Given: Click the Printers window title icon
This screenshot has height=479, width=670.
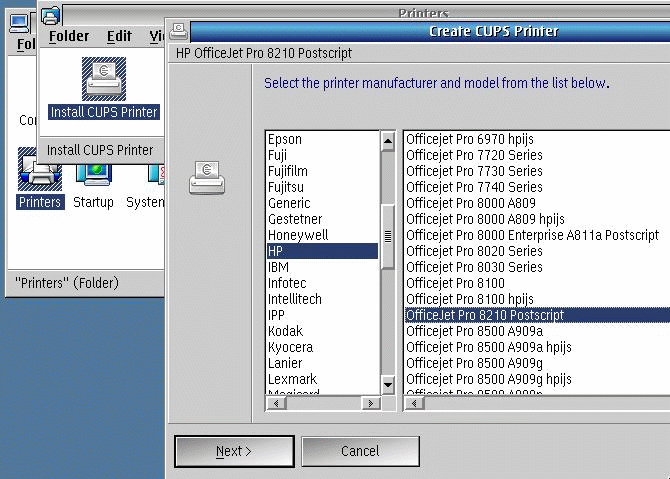Looking at the screenshot, I should 50,16.
